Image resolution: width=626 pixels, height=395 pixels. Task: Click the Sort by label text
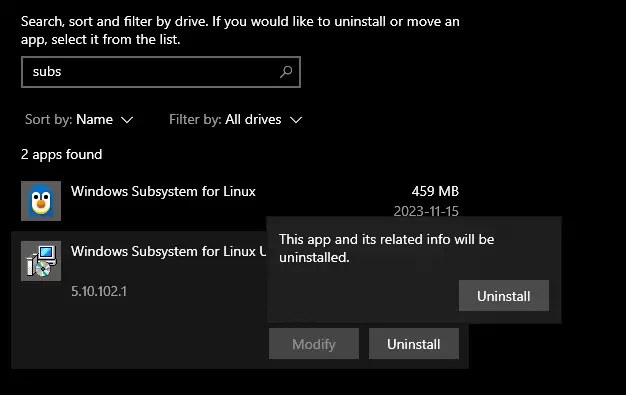click(x=48, y=119)
